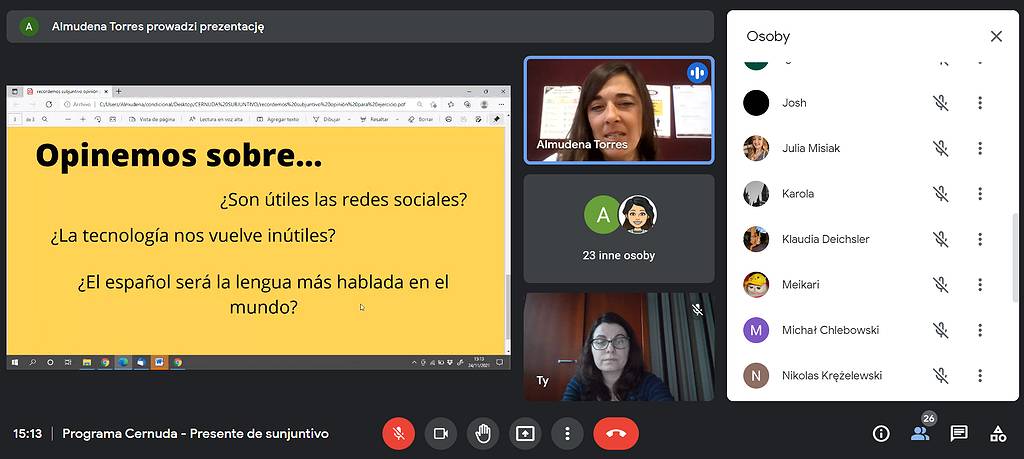Unmute your microphone with the red mic button

tap(398, 434)
